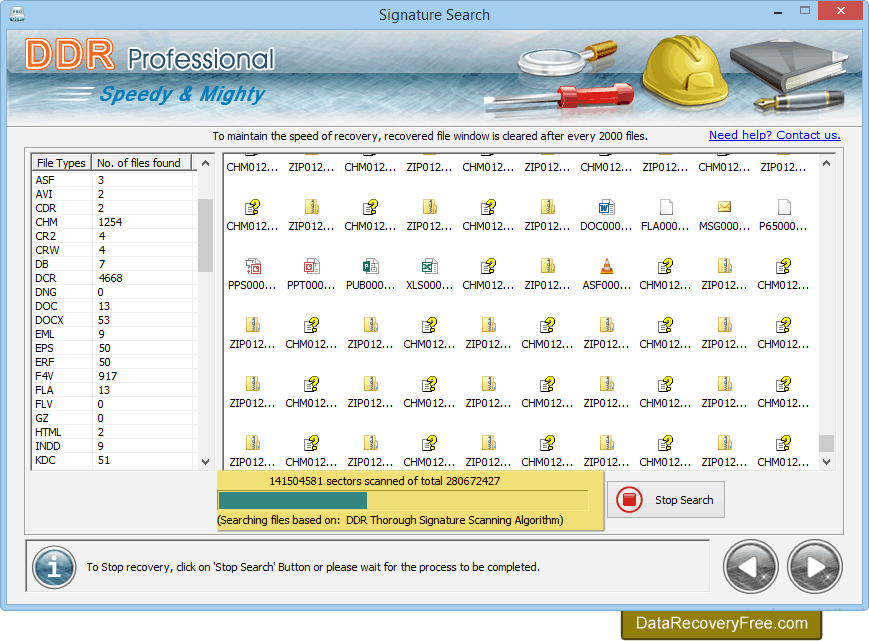Select the MSG000 envelope mail file icon
Image resolution: width=869 pixels, height=641 pixels.
(724, 207)
